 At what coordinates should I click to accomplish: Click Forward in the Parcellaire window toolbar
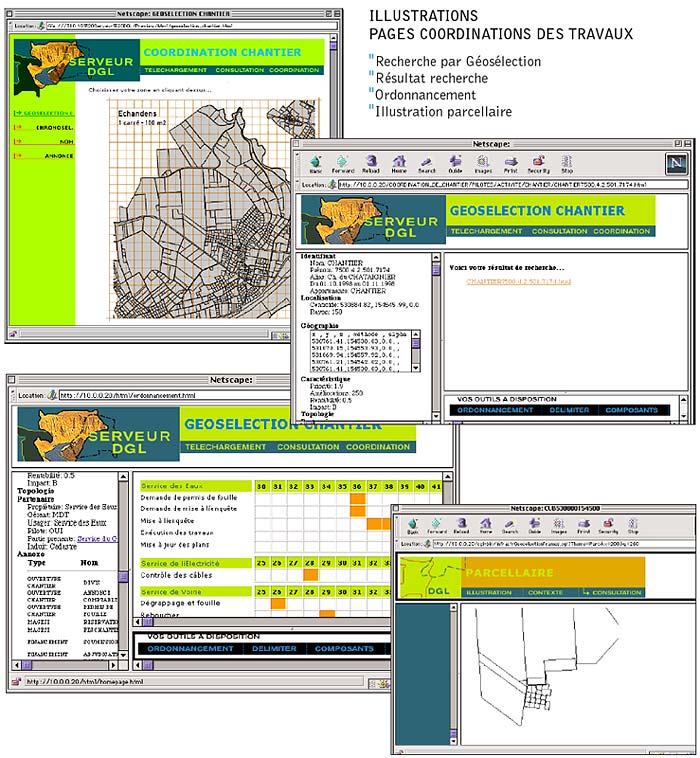pos(437,526)
